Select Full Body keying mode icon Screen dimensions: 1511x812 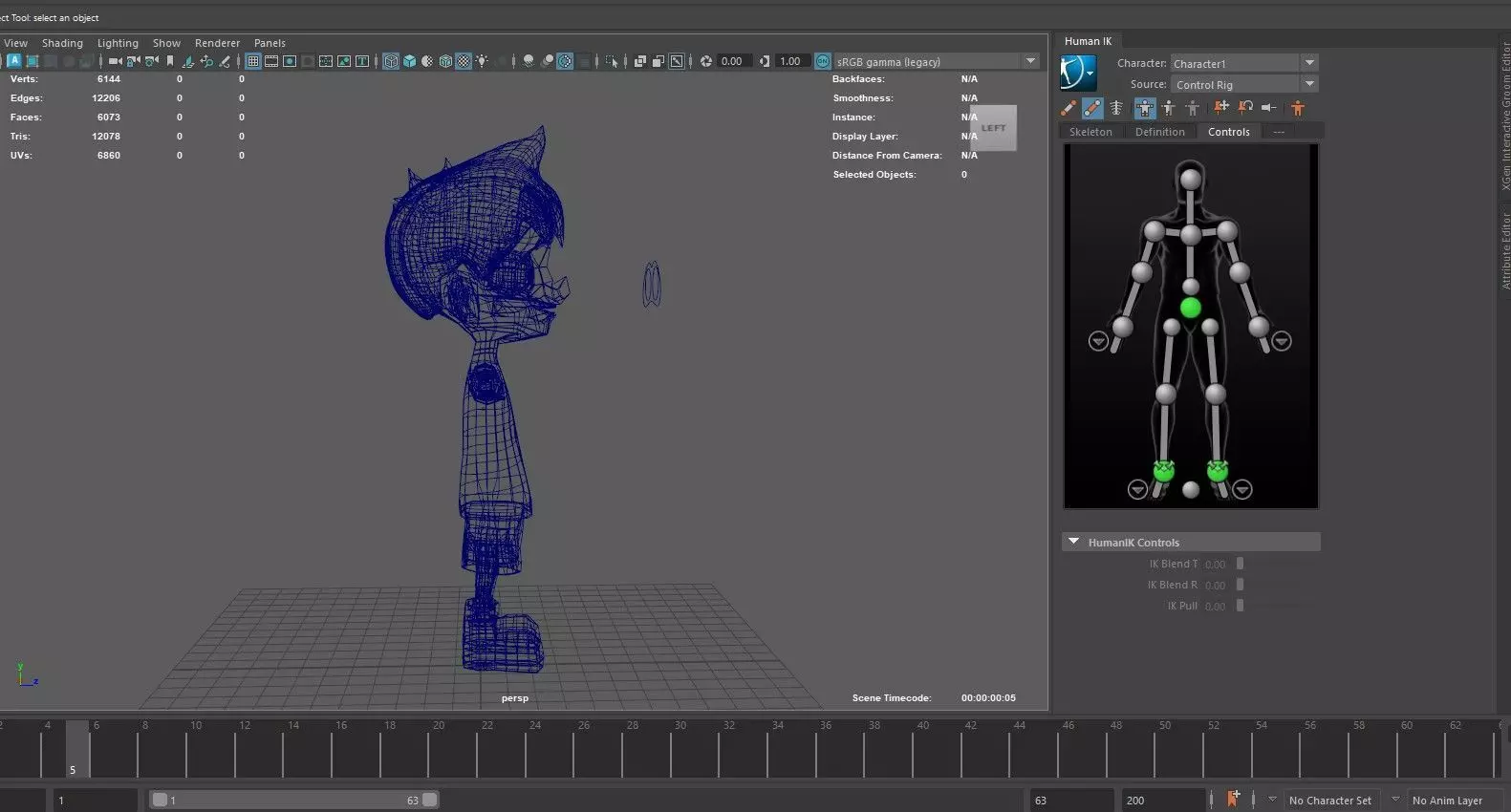1145,108
